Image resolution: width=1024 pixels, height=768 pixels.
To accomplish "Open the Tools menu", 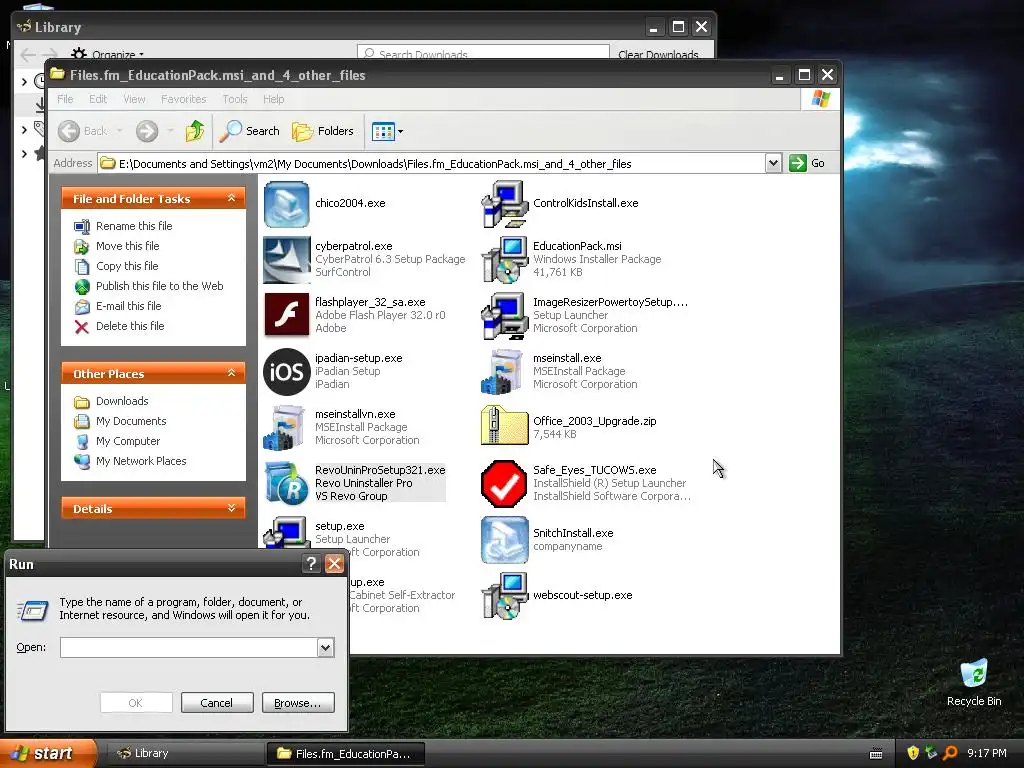I will point(234,99).
